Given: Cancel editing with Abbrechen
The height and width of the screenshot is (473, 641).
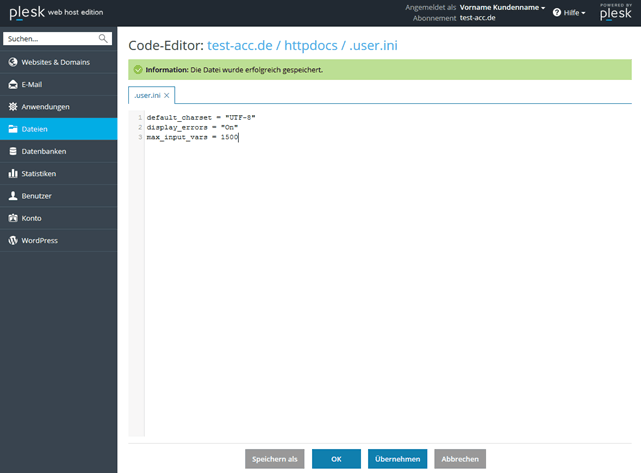Looking at the screenshot, I should (460, 459).
